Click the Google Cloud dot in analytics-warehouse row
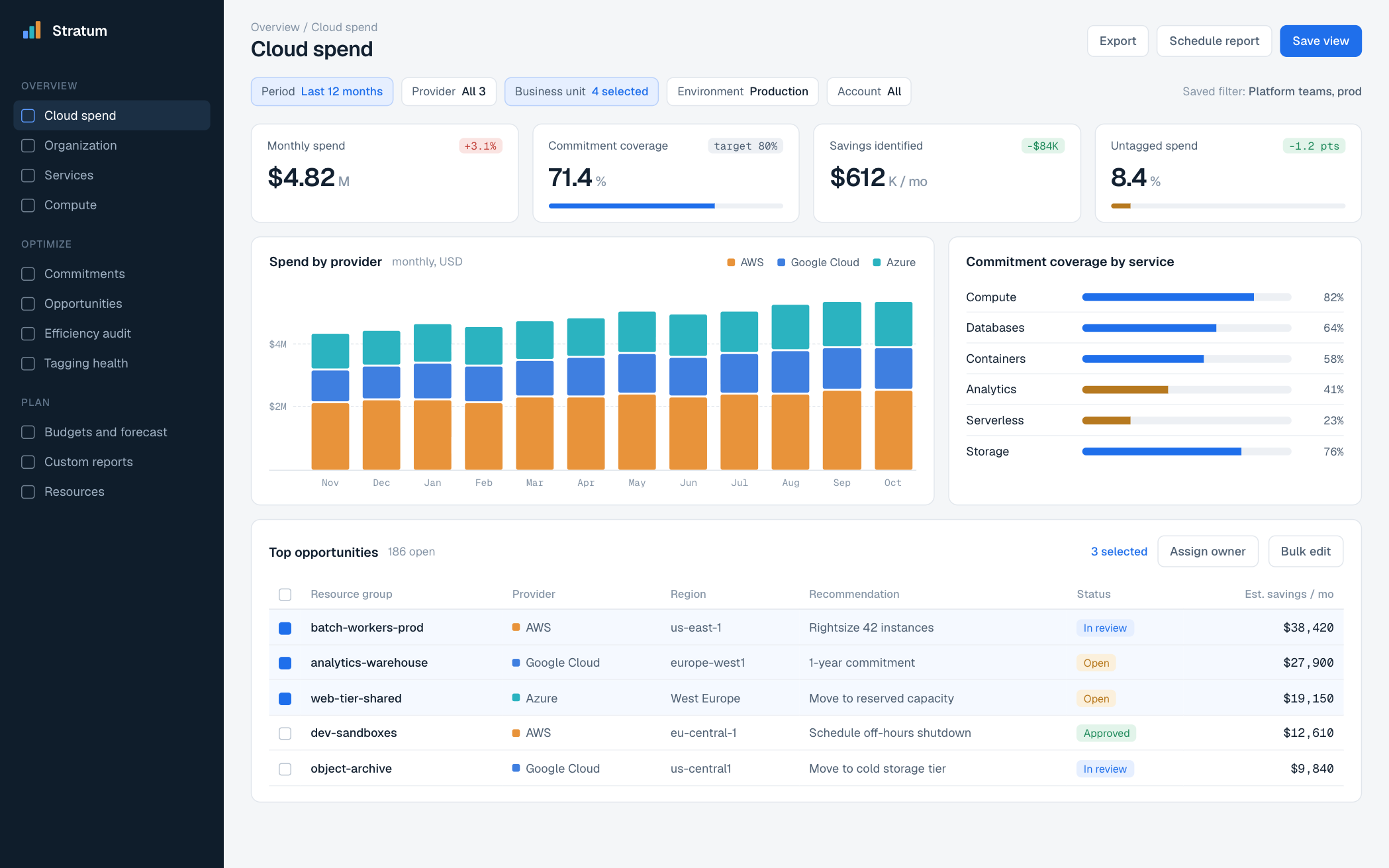 tap(516, 662)
